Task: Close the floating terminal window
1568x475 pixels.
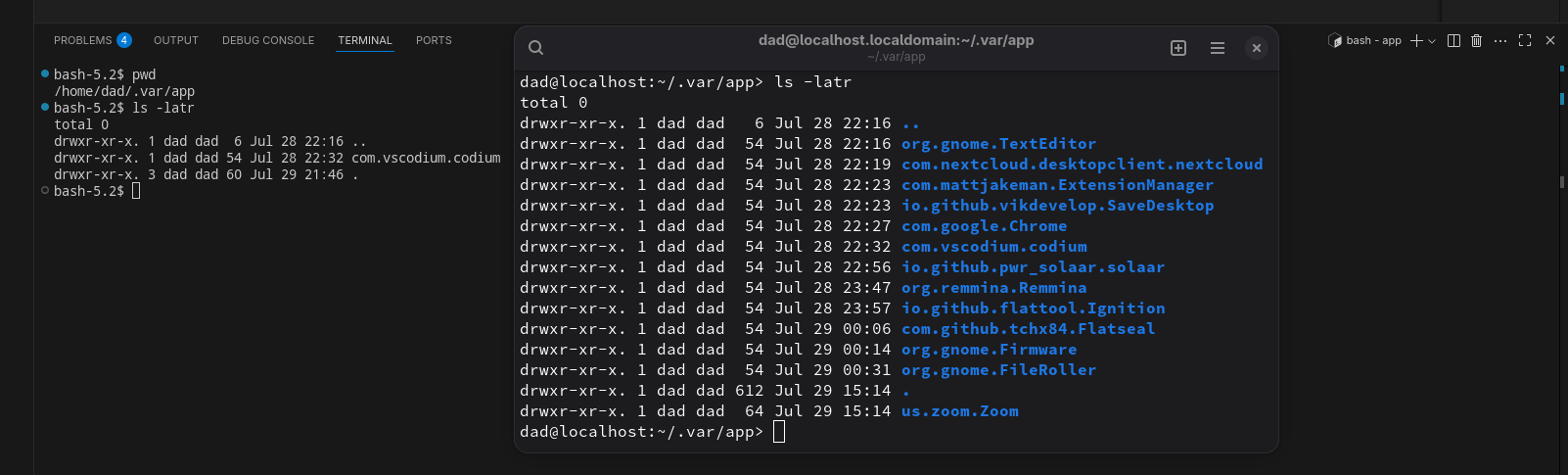Action: [x=1257, y=48]
